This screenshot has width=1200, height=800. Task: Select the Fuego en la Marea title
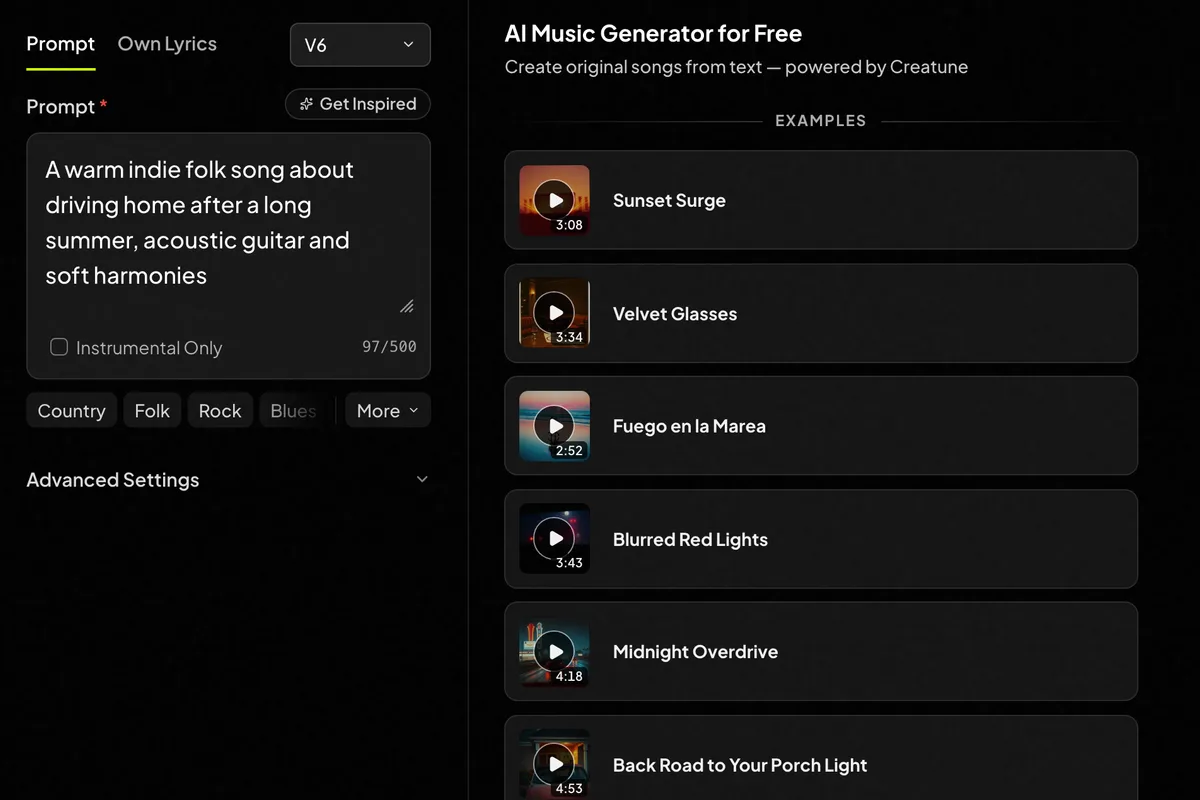tap(689, 426)
